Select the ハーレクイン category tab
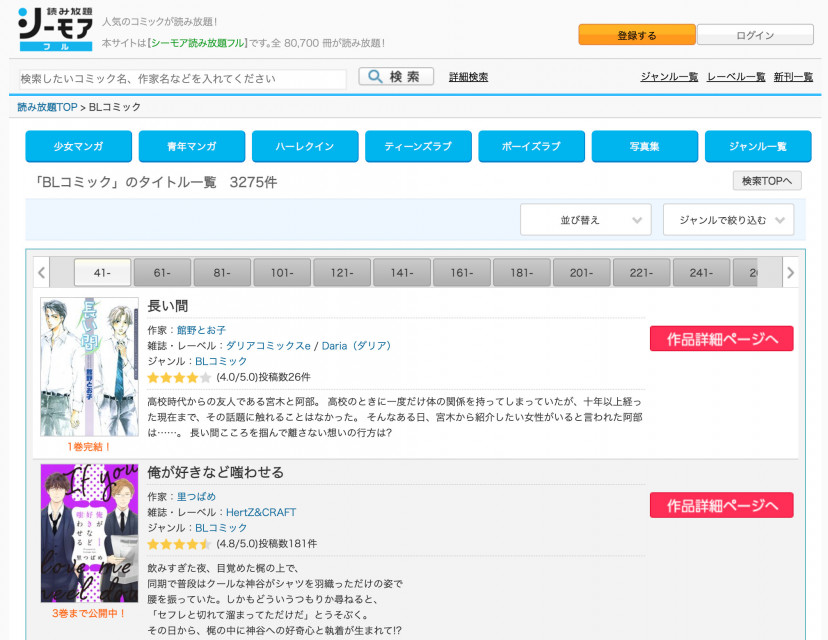Image resolution: width=828 pixels, height=640 pixels. pyautogui.click(x=304, y=145)
